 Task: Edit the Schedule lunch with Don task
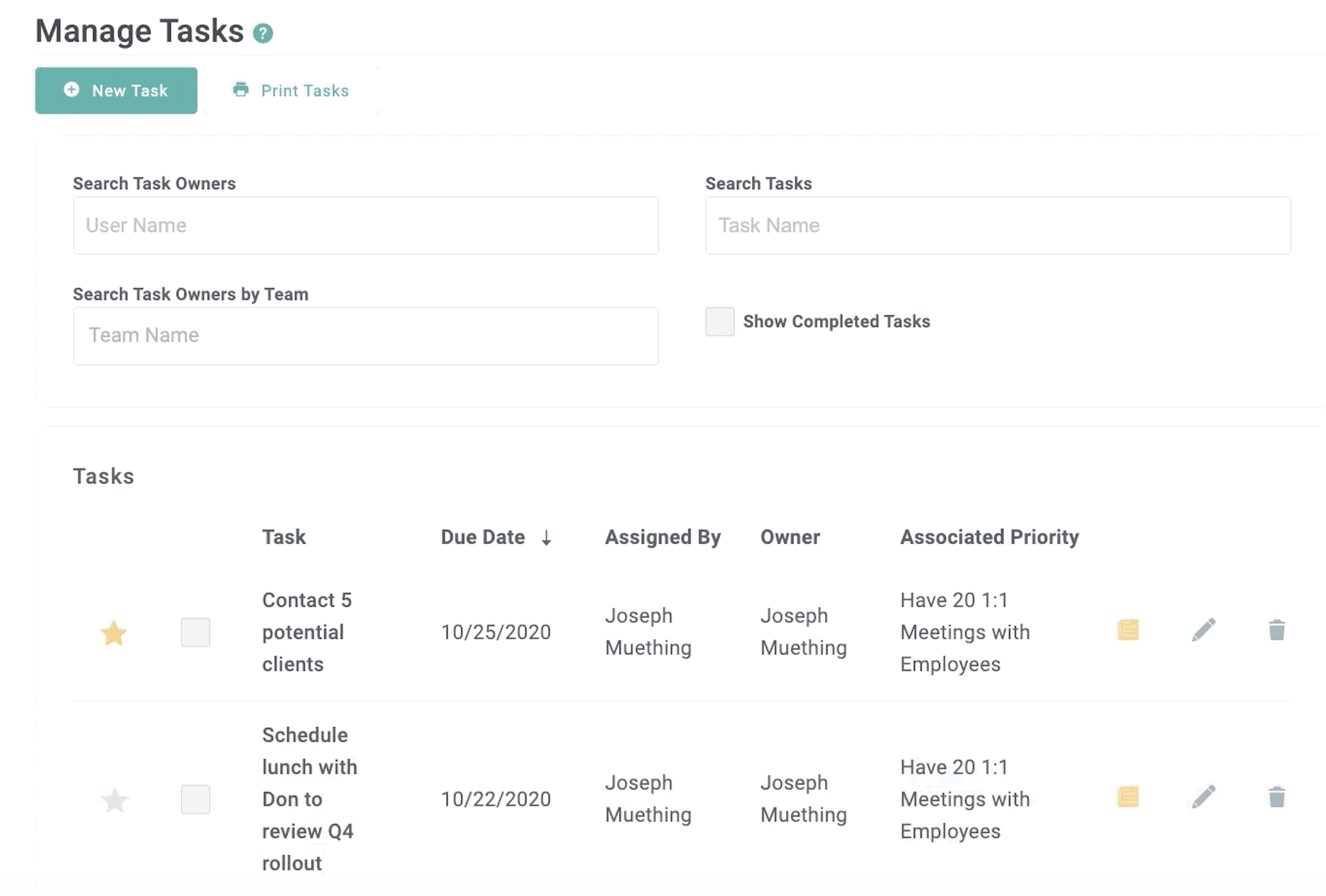1203,797
